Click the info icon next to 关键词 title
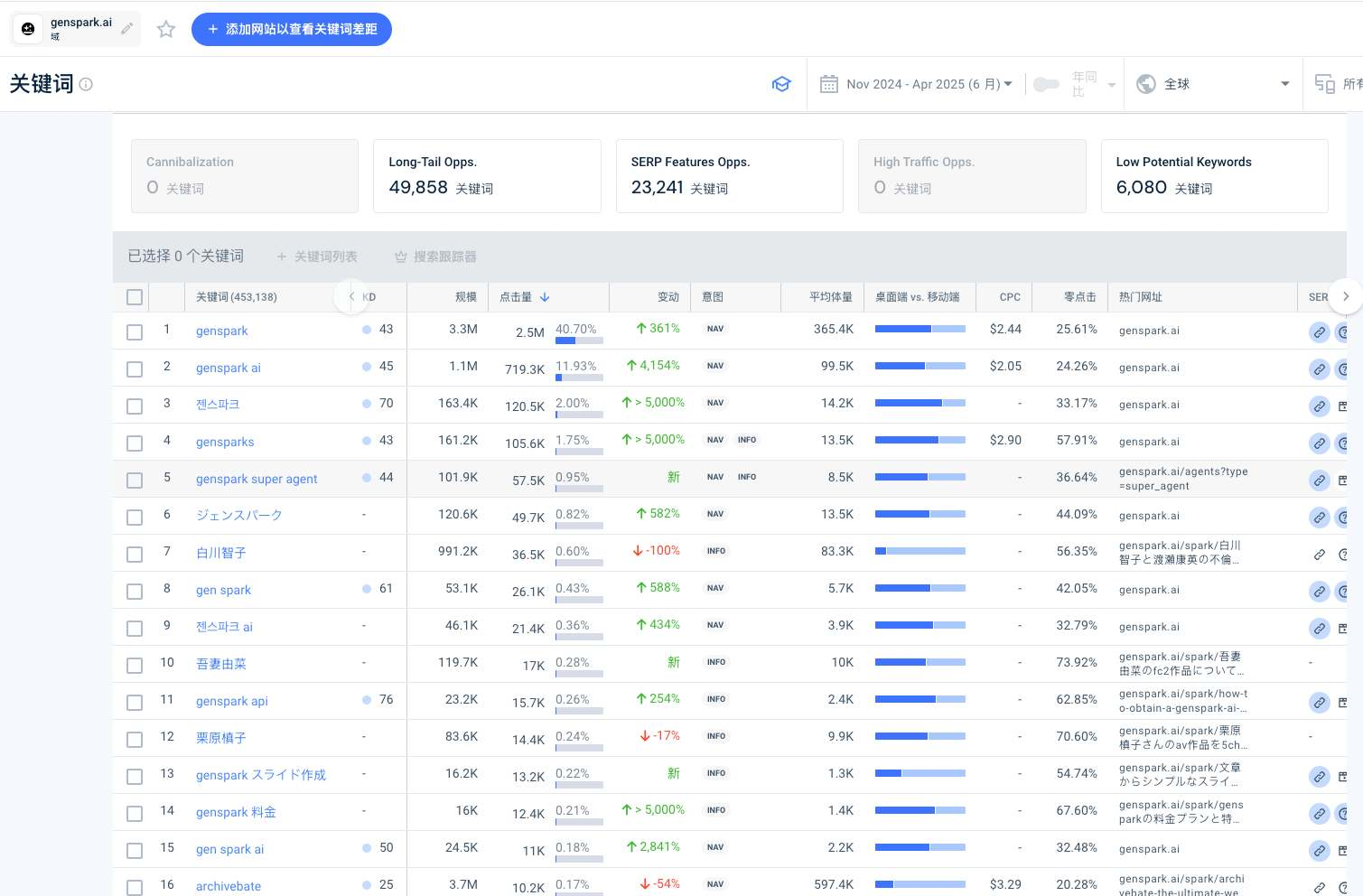This screenshot has width=1363, height=896. tap(86, 84)
